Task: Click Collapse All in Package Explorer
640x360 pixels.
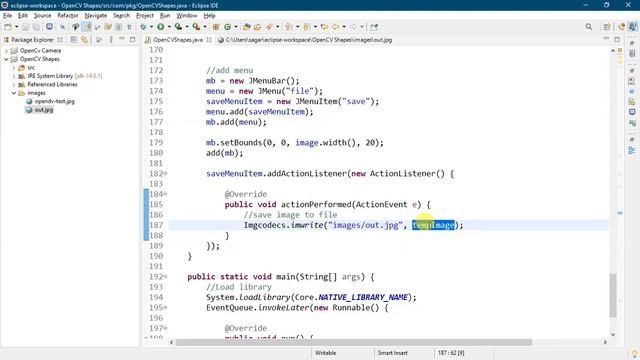Action: click(x=73, y=40)
